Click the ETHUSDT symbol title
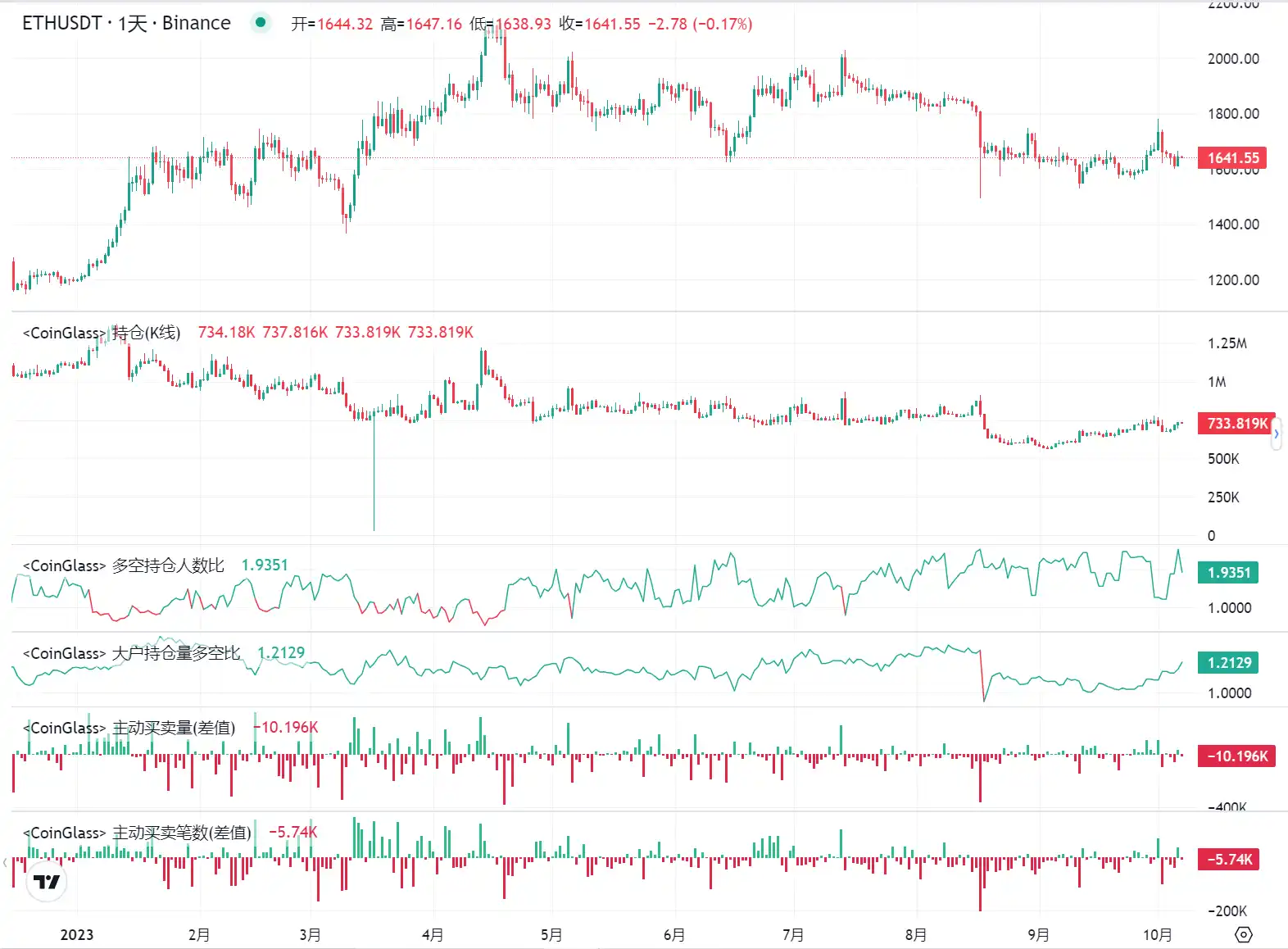 pos(61,23)
